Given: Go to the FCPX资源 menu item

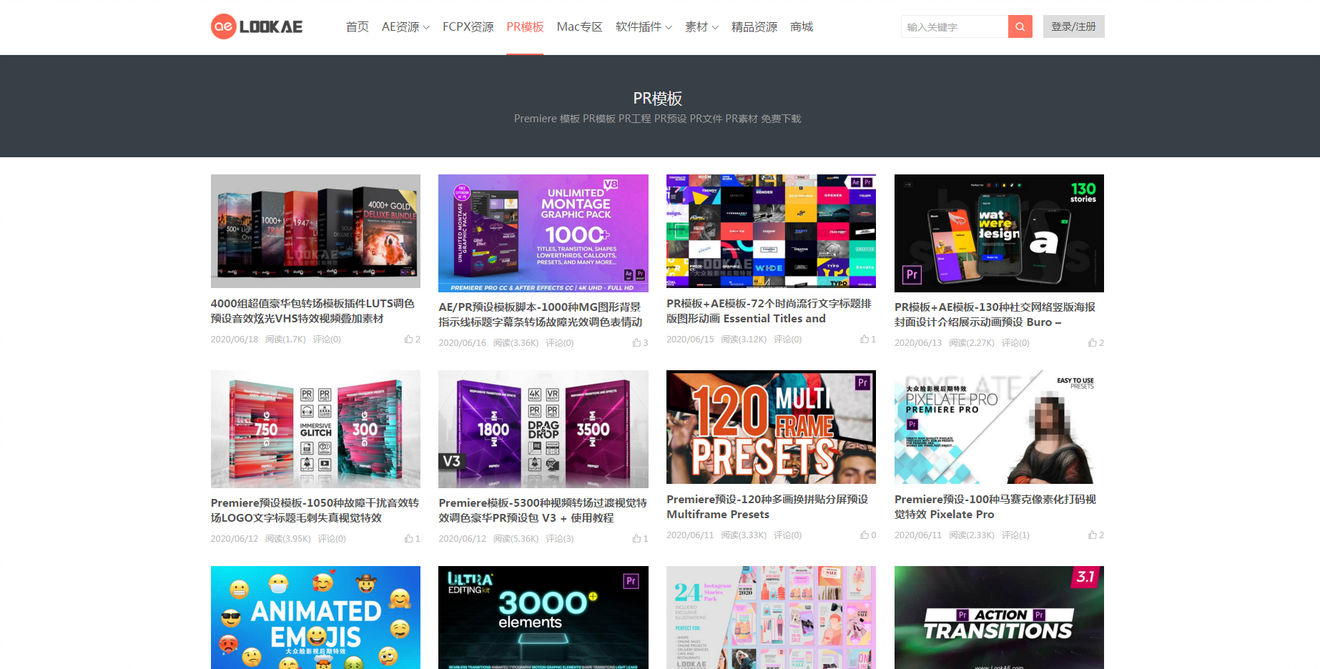Looking at the screenshot, I should pyautogui.click(x=468, y=27).
